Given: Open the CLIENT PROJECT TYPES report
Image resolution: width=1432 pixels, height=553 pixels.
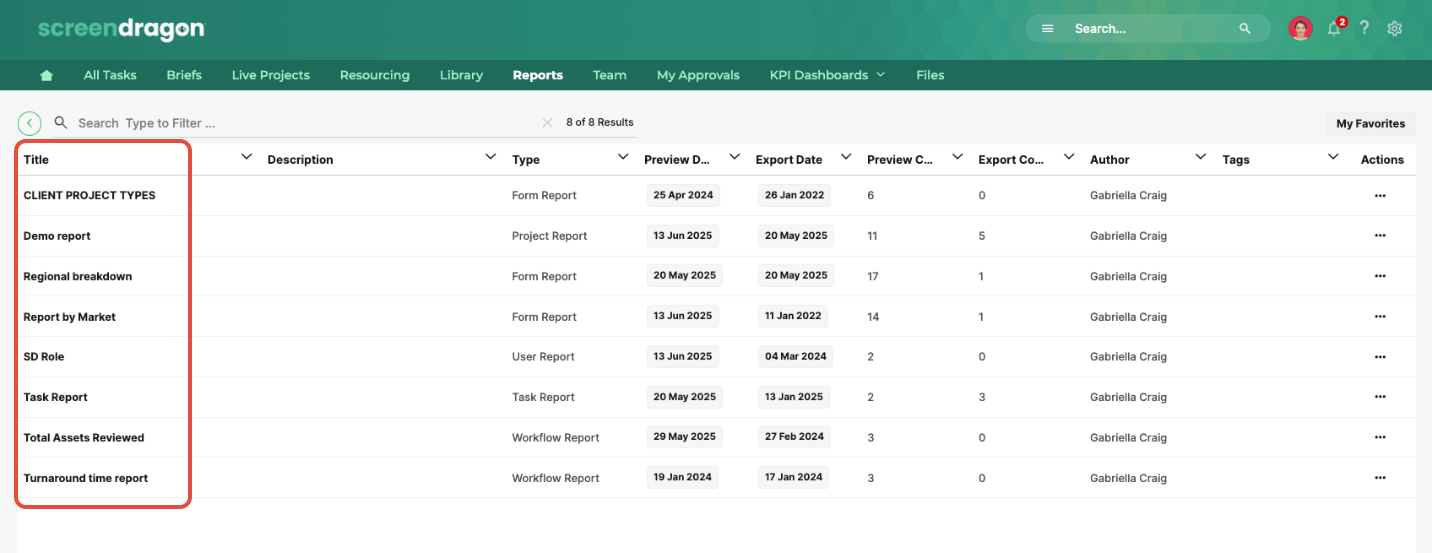Looking at the screenshot, I should [90, 196].
